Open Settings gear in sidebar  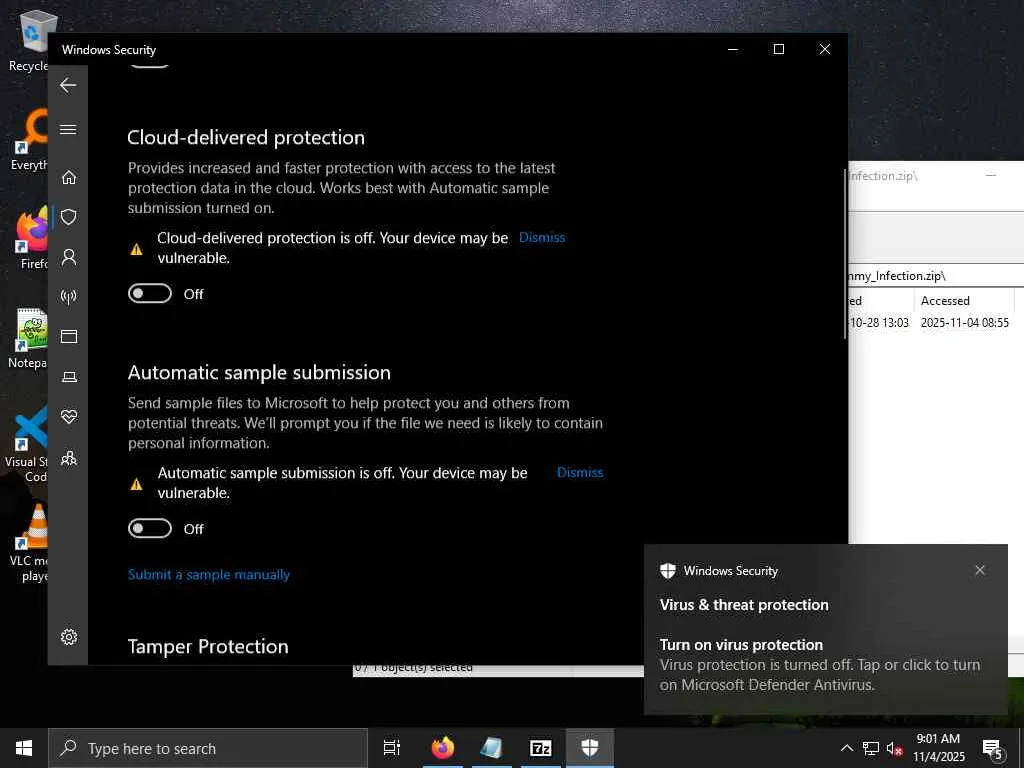[69, 637]
